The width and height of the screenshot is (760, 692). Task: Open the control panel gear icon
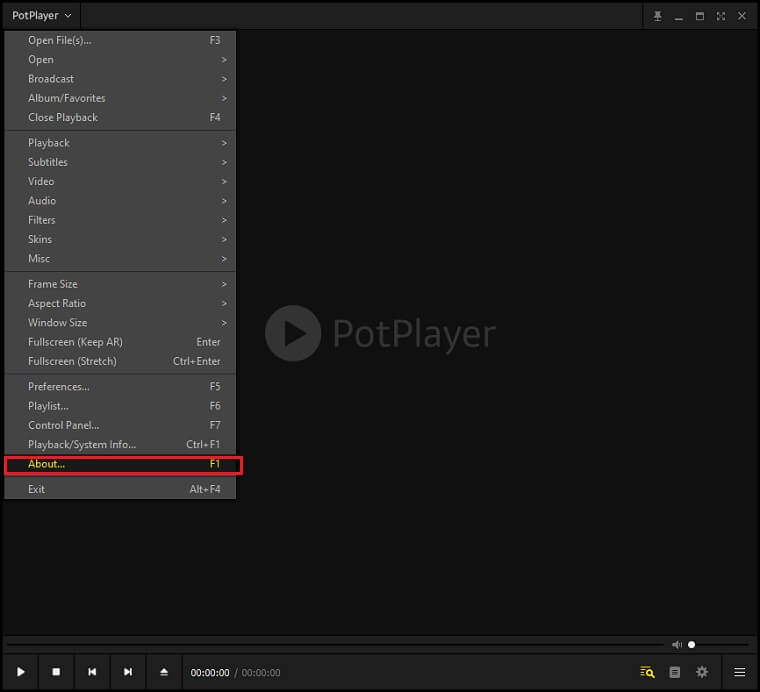click(x=702, y=672)
